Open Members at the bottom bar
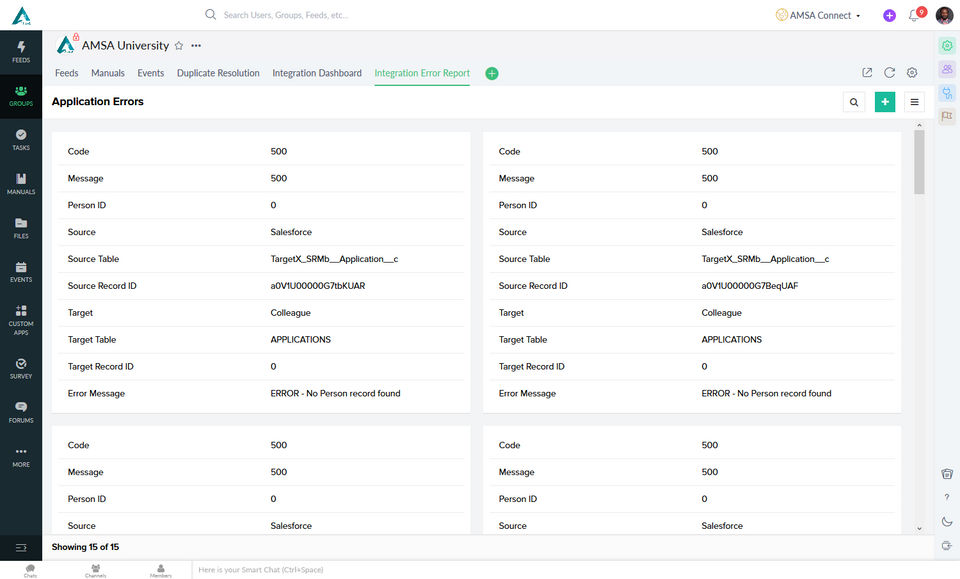Viewport: 960px width, 579px height. click(161, 571)
